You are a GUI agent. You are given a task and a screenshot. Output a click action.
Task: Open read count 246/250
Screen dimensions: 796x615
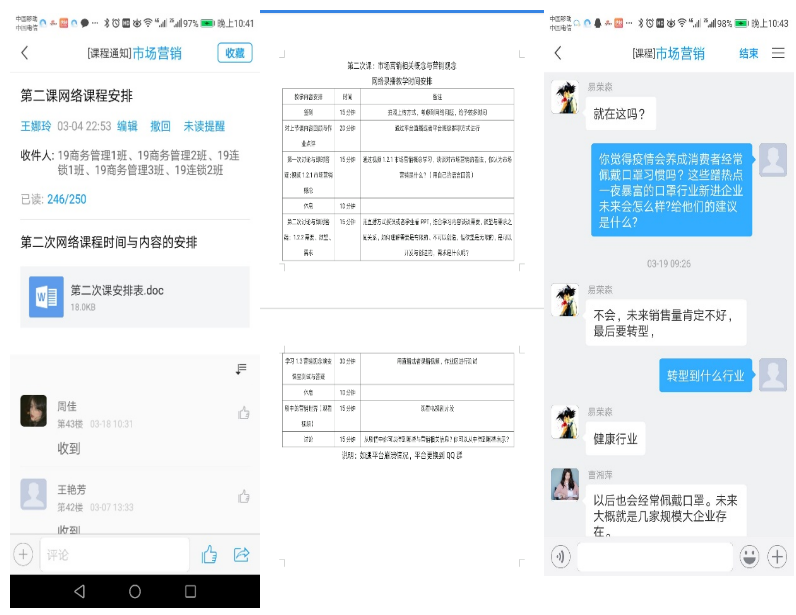(x=67, y=199)
